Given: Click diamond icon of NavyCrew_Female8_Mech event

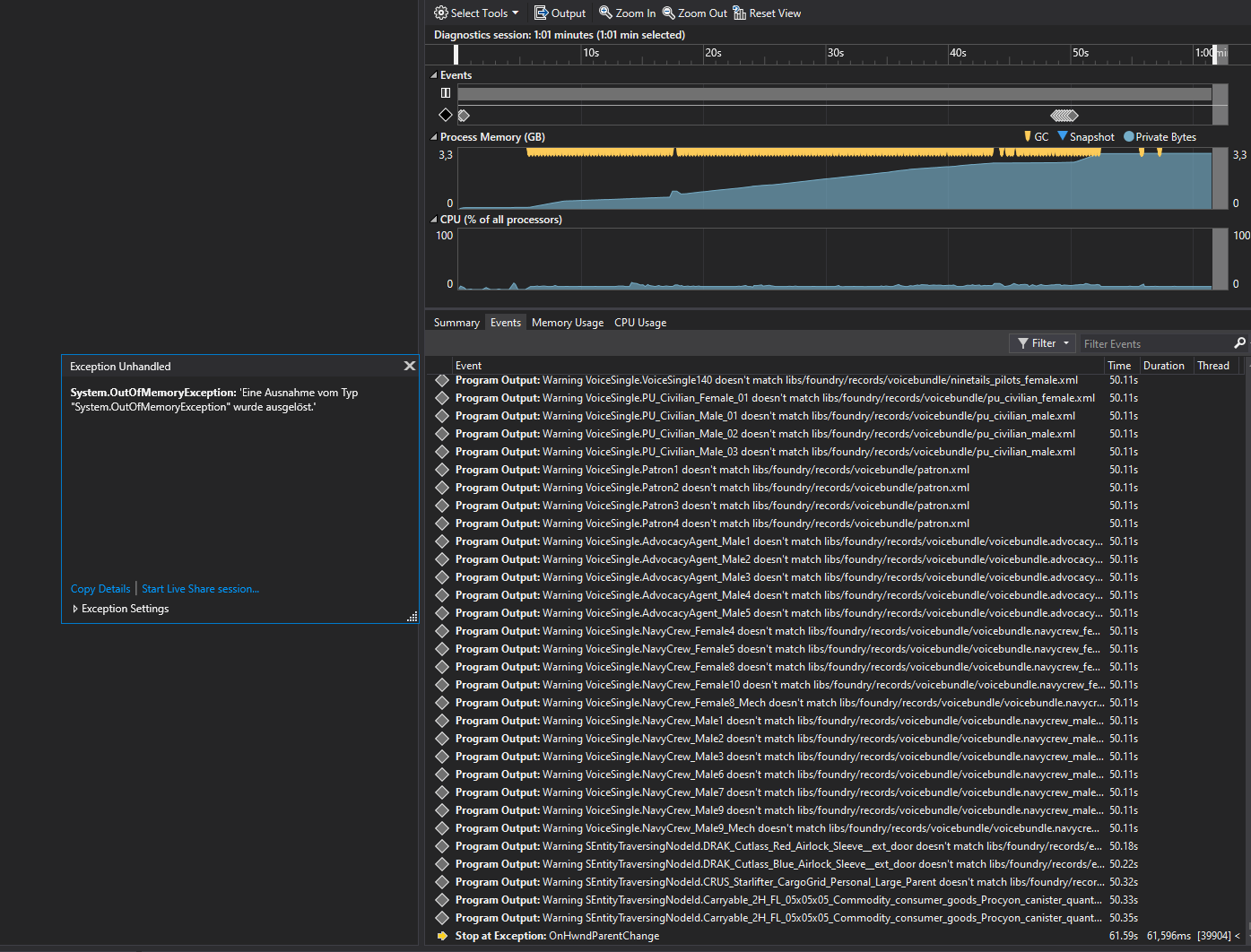Looking at the screenshot, I should tap(442, 703).
